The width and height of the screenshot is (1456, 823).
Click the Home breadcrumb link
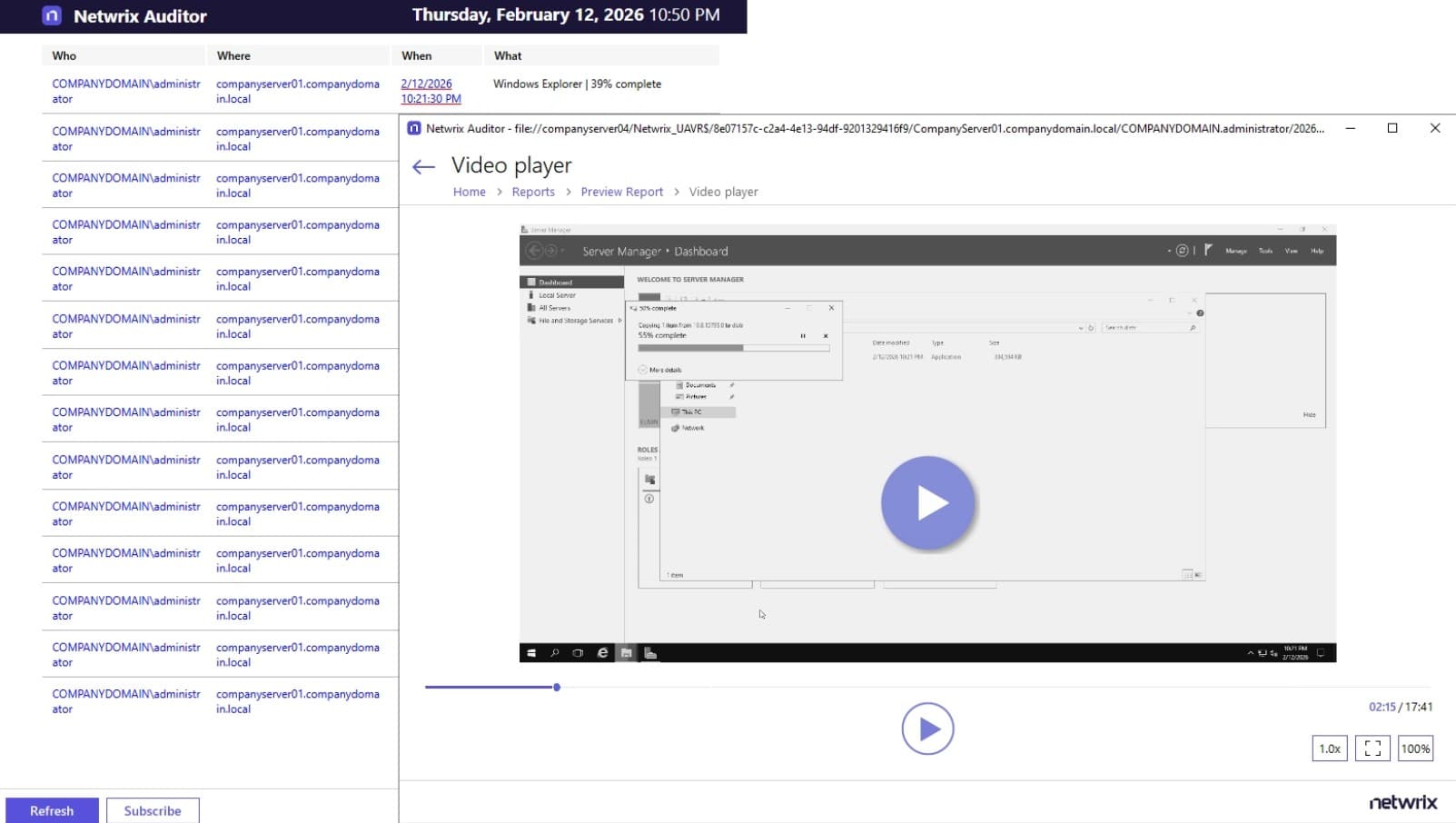tap(470, 192)
